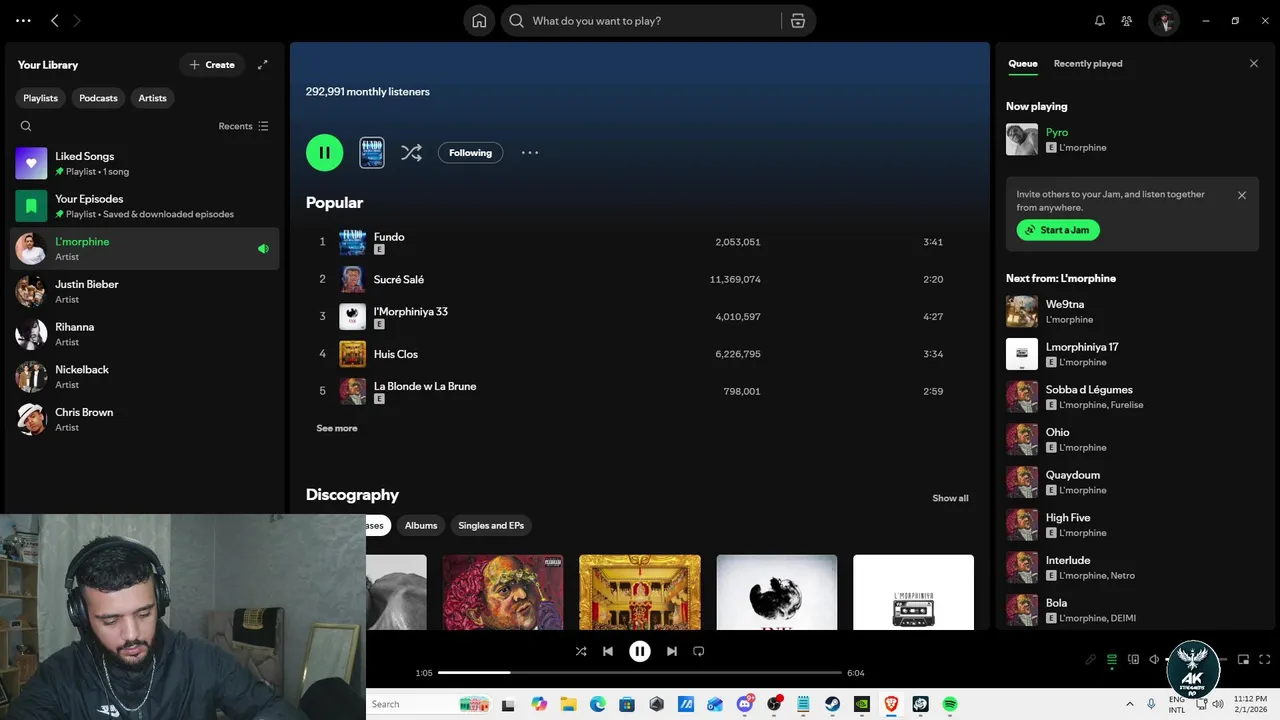Open the cassette album cover in Discography
Screen dimensions: 1280x720
coord(913,592)
